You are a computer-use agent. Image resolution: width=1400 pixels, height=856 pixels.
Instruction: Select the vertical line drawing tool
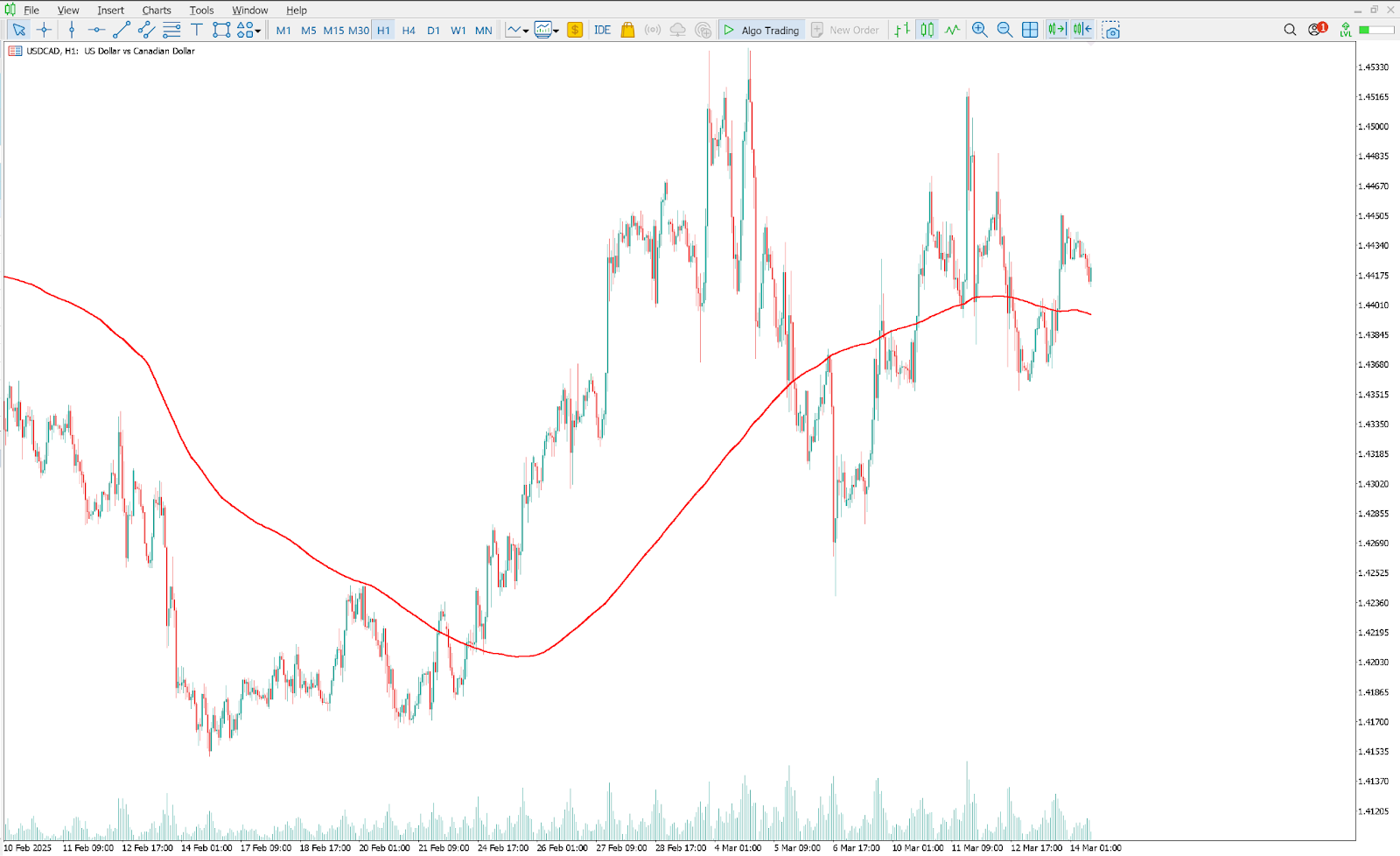point(72,30)
